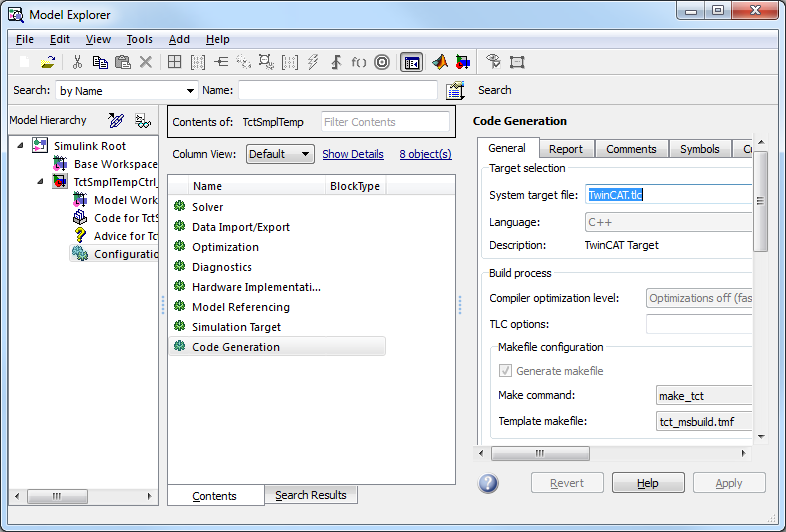
Task: Click the glasses hierarchy icon beside Model Hierarchy
Action: click(x=143, y=120)
